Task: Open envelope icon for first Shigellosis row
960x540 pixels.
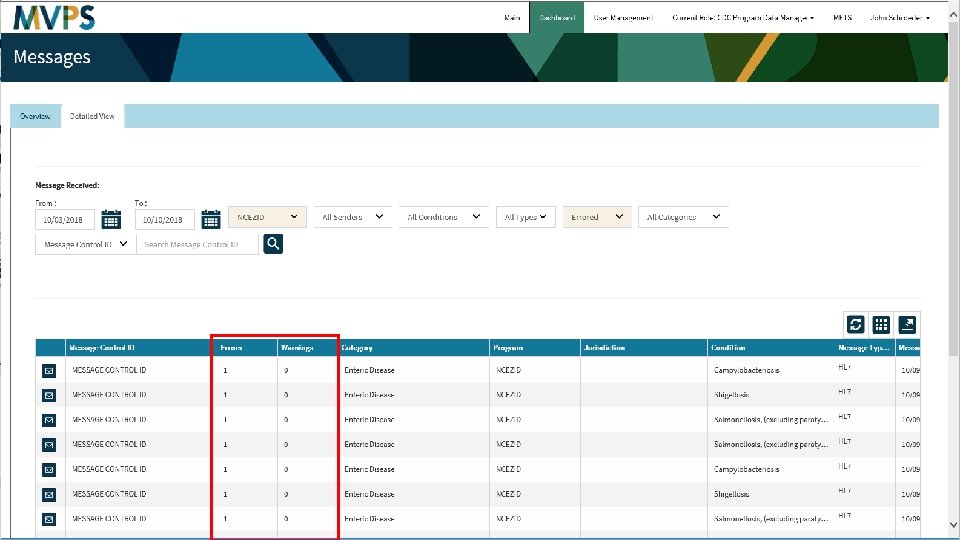Action: tap(49, 396)
